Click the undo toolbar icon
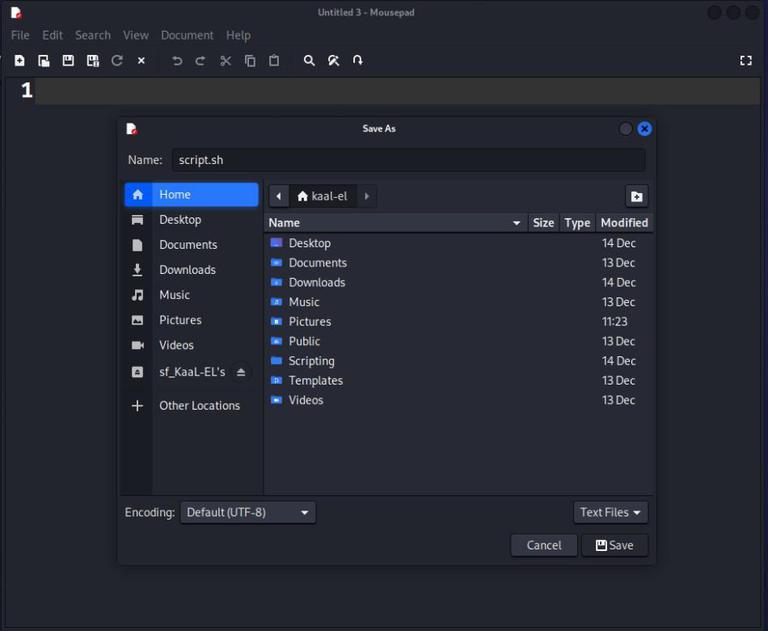Image resolution: width=768 pixels, height=631 pixels. click(177, 60)
